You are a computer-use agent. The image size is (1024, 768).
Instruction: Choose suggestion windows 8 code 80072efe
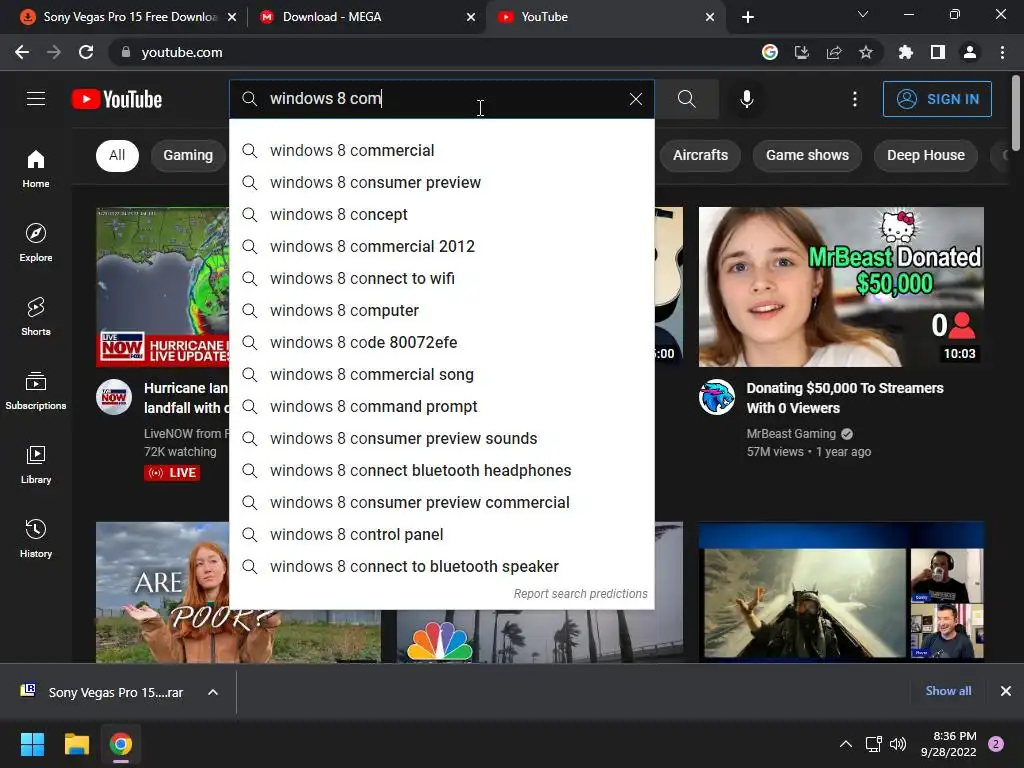[441, 342]
